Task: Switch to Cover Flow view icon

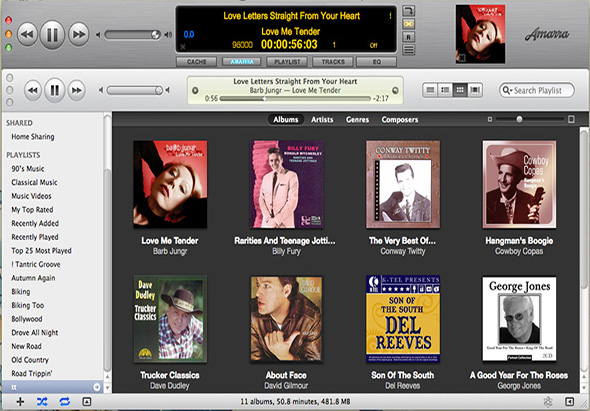Action: 475,90
